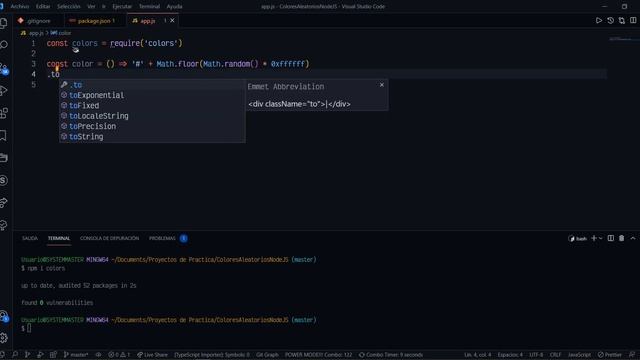The height and width of the screenshot is (360, 640).
Task: Change indentation via Espacios: 4
Action: click(510, 355)
